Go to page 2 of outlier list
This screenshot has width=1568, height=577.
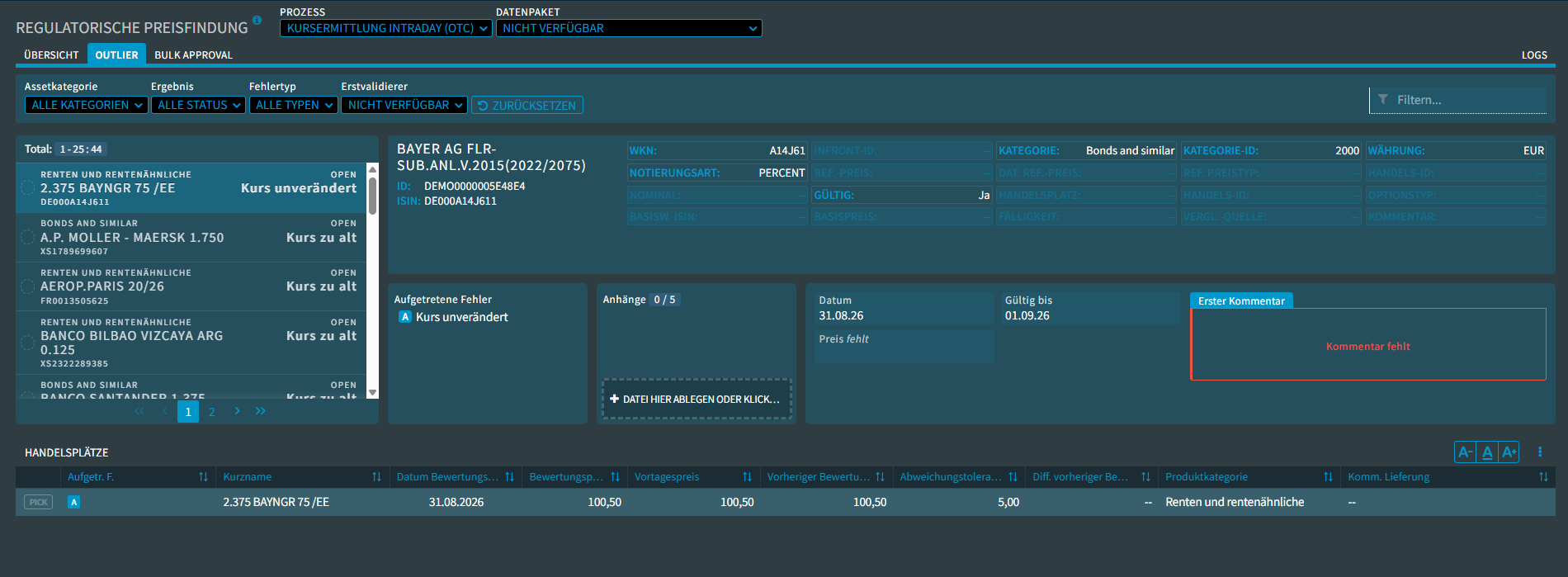[212, 411]
